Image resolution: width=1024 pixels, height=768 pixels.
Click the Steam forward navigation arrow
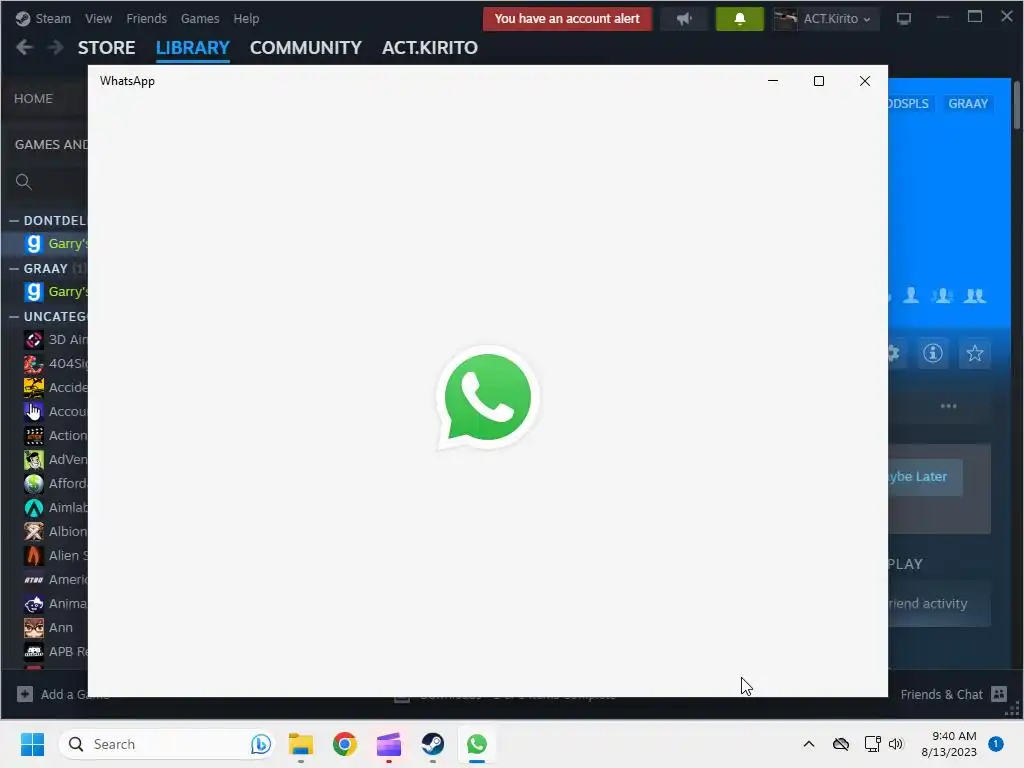coord(56,47)
